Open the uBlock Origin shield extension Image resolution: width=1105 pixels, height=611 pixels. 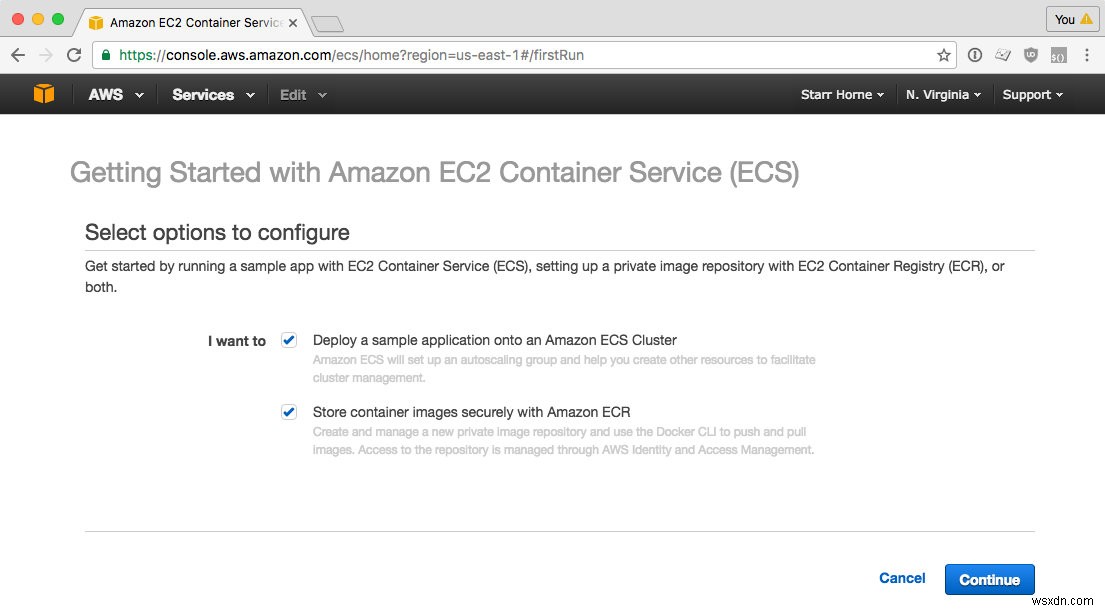click(1030, 55)
